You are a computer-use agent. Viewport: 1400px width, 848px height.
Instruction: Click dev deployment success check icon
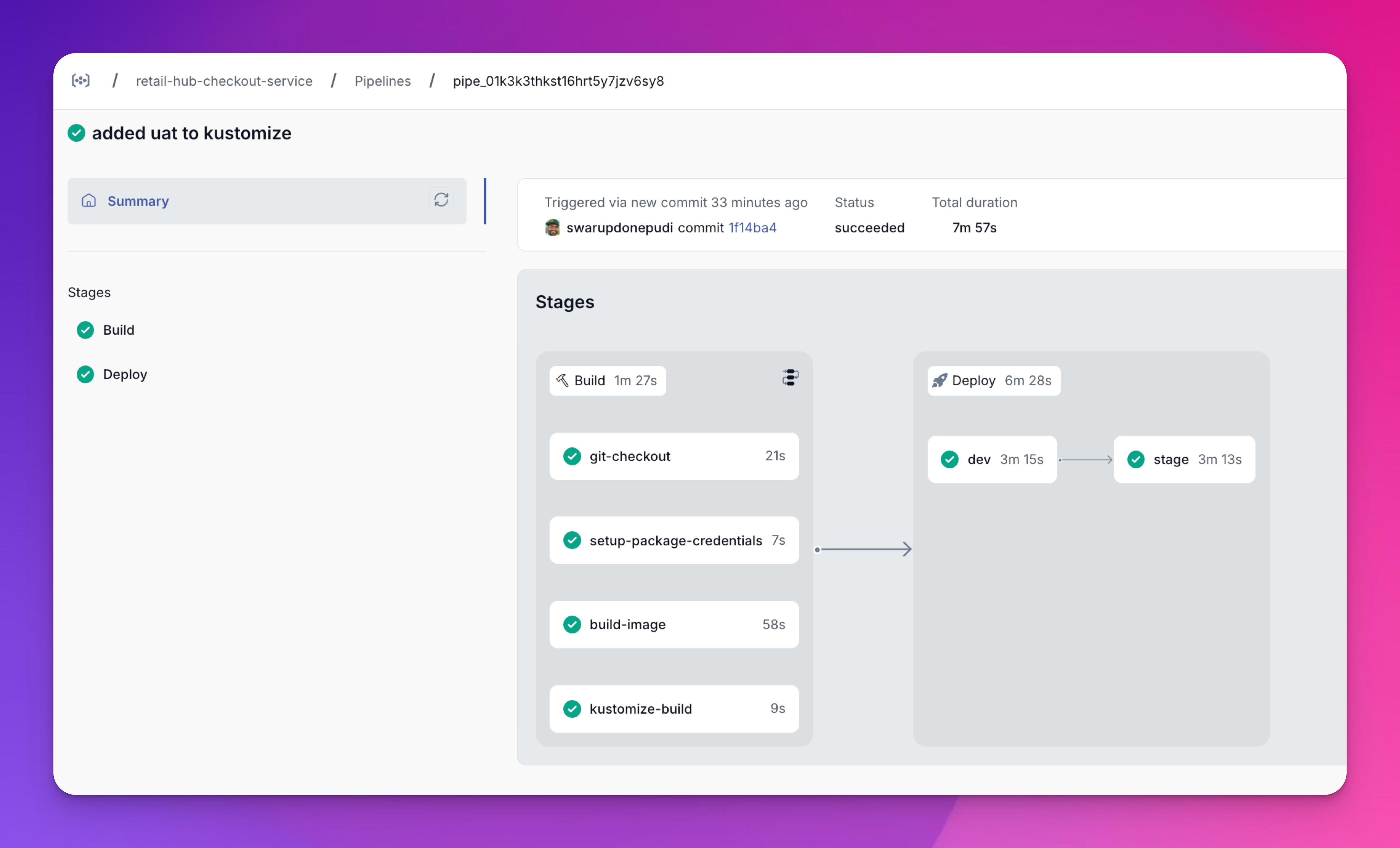949,459
